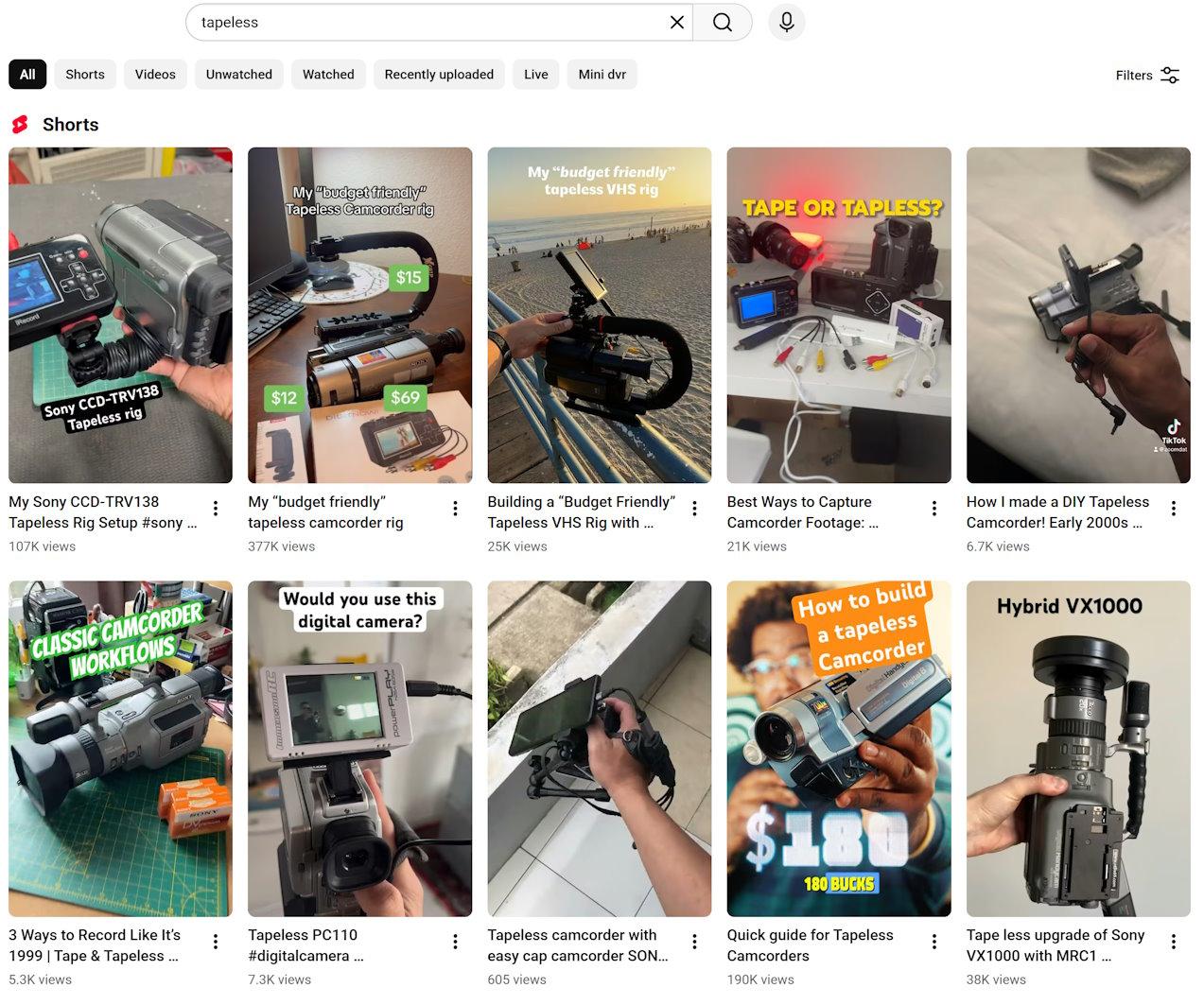1204x1005 pixels.
Task: Open options menu for Budget Friendly VHS Rig short
Action: (x=694, y=509)
